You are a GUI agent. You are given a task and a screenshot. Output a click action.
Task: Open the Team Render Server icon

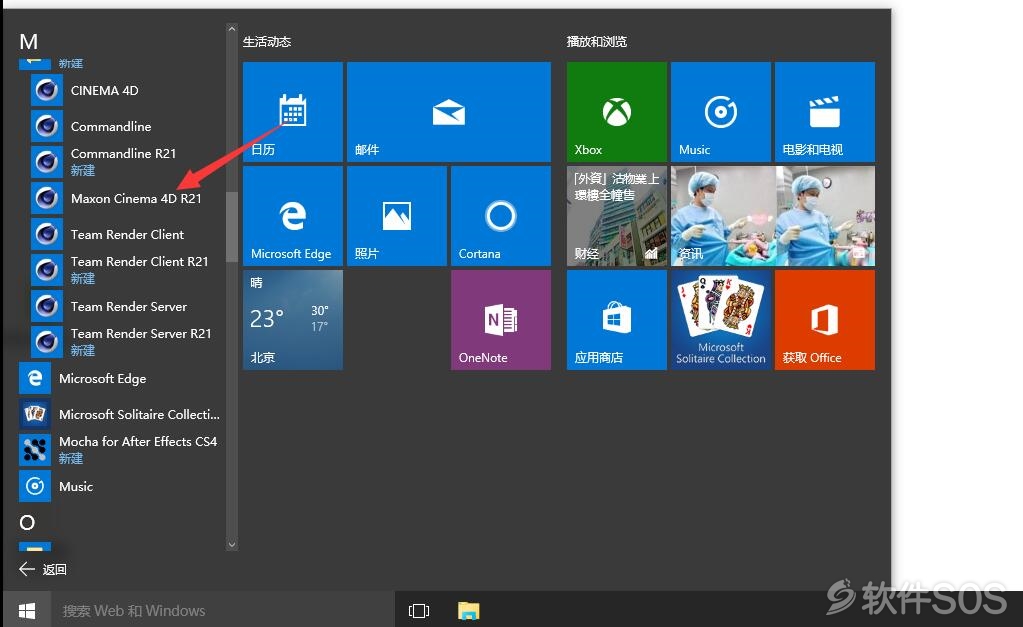[x=47, y=306]
